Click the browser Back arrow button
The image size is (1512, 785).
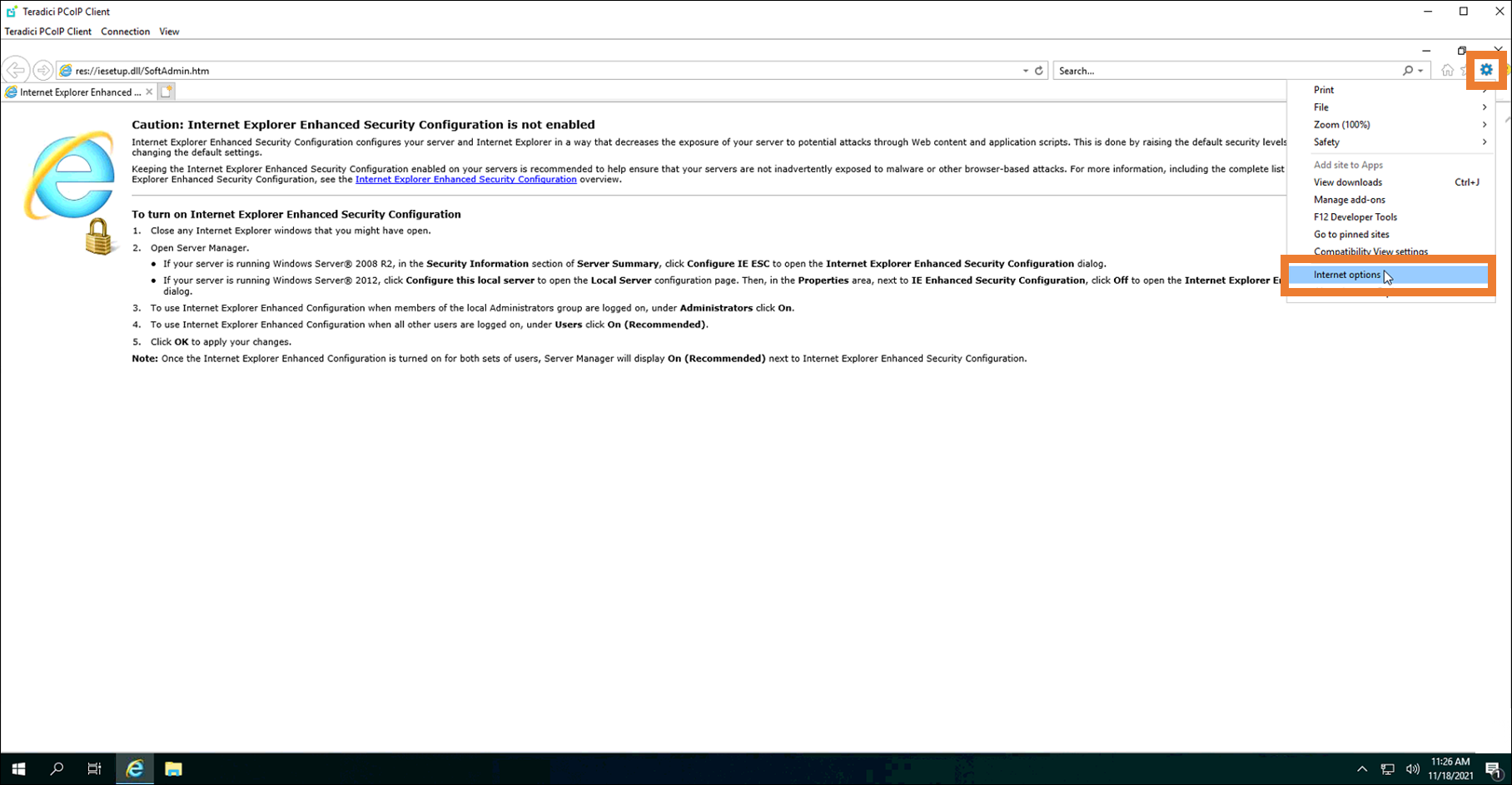point(16,71)
